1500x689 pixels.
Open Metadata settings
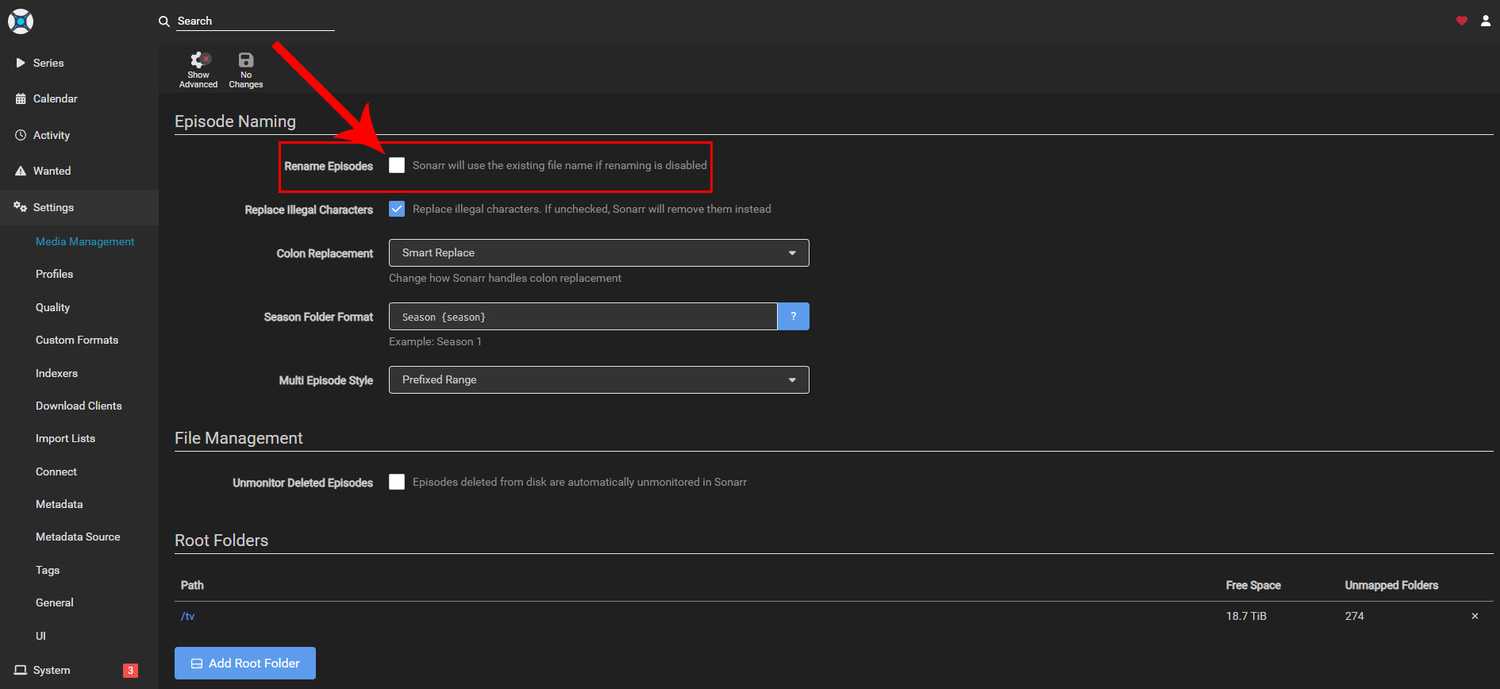[x=59, y=504]
